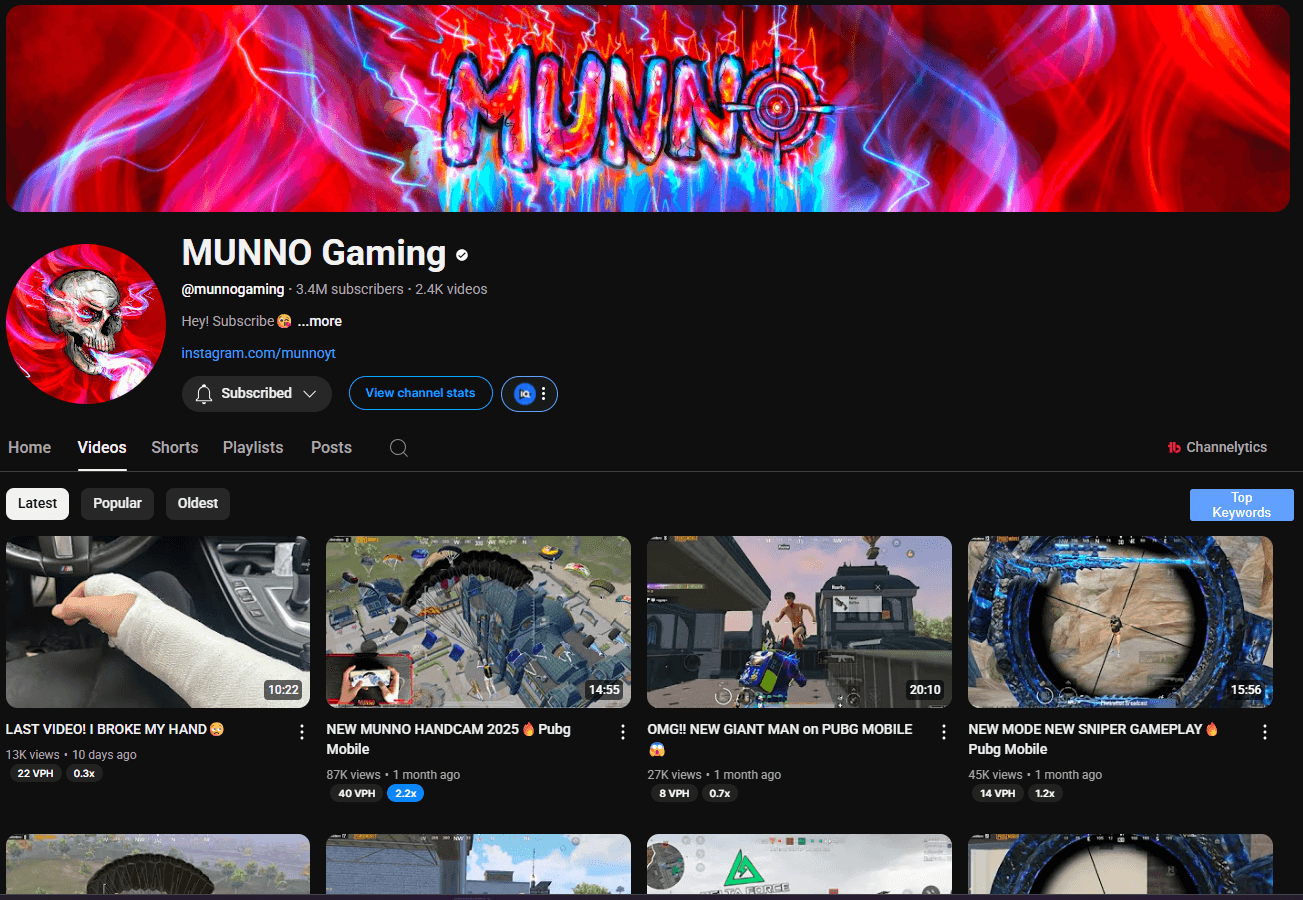Click the MUNNO channel banner image

tap(648, 108)
